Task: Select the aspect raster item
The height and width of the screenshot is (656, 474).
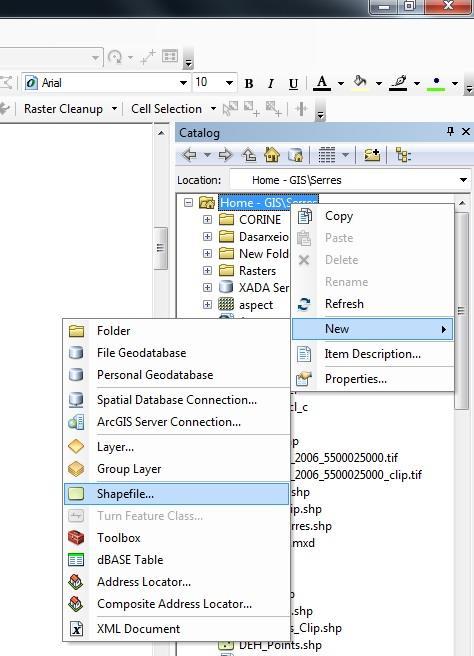Action: pyautogui.click(x=256, y=305)
